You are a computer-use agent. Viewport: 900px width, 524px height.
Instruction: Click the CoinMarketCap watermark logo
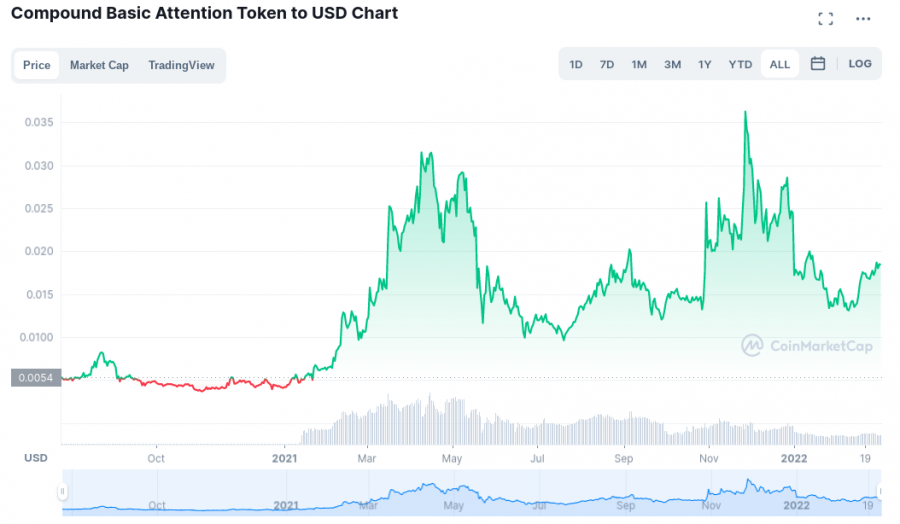coord(807,346)
